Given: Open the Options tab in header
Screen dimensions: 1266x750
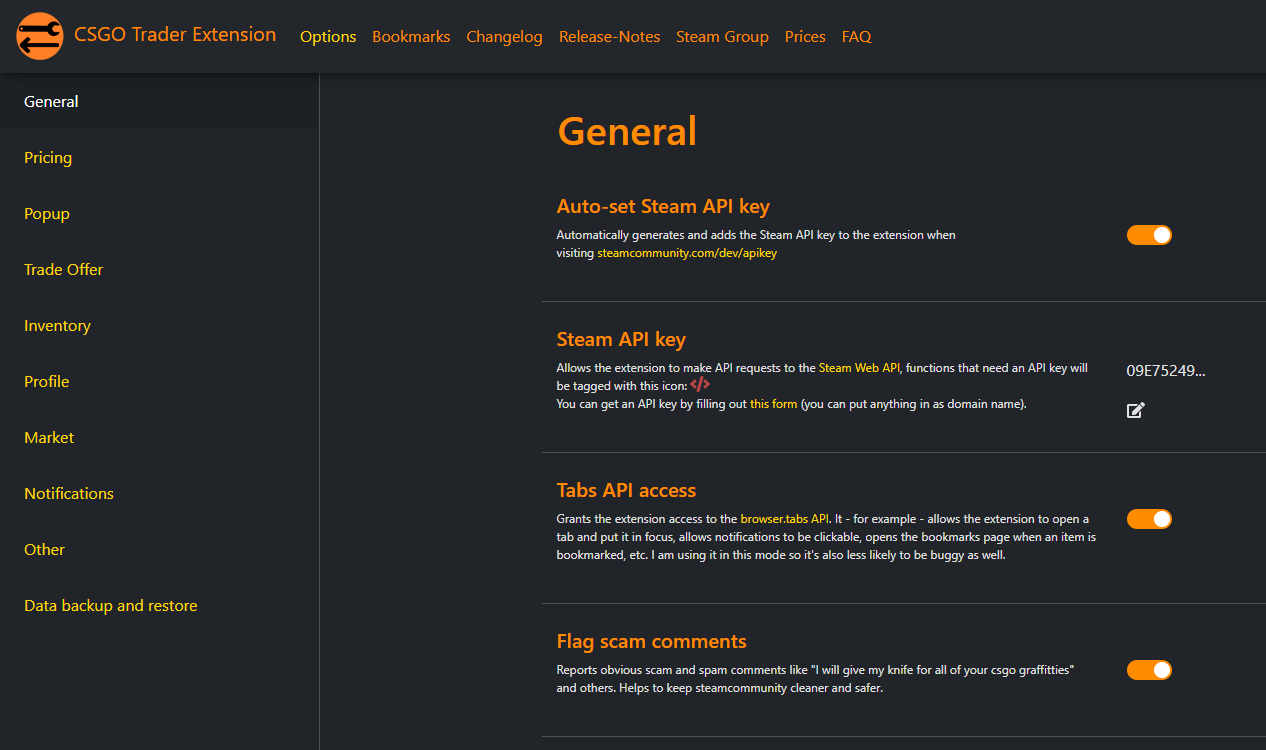Looking at the screenshot, I should (x=328, y=37).
